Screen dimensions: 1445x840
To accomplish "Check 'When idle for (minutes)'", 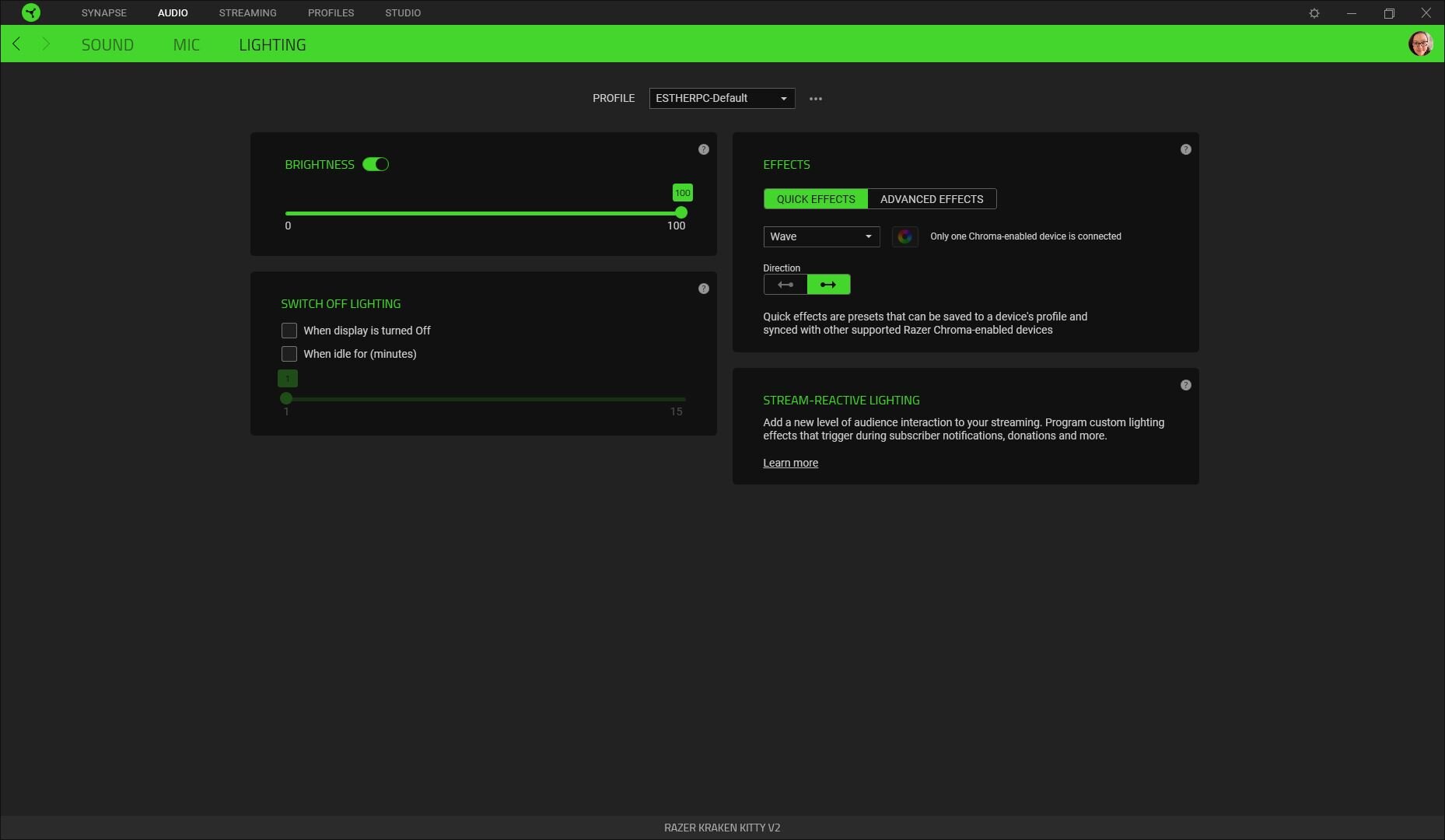I will coord(289,354).
